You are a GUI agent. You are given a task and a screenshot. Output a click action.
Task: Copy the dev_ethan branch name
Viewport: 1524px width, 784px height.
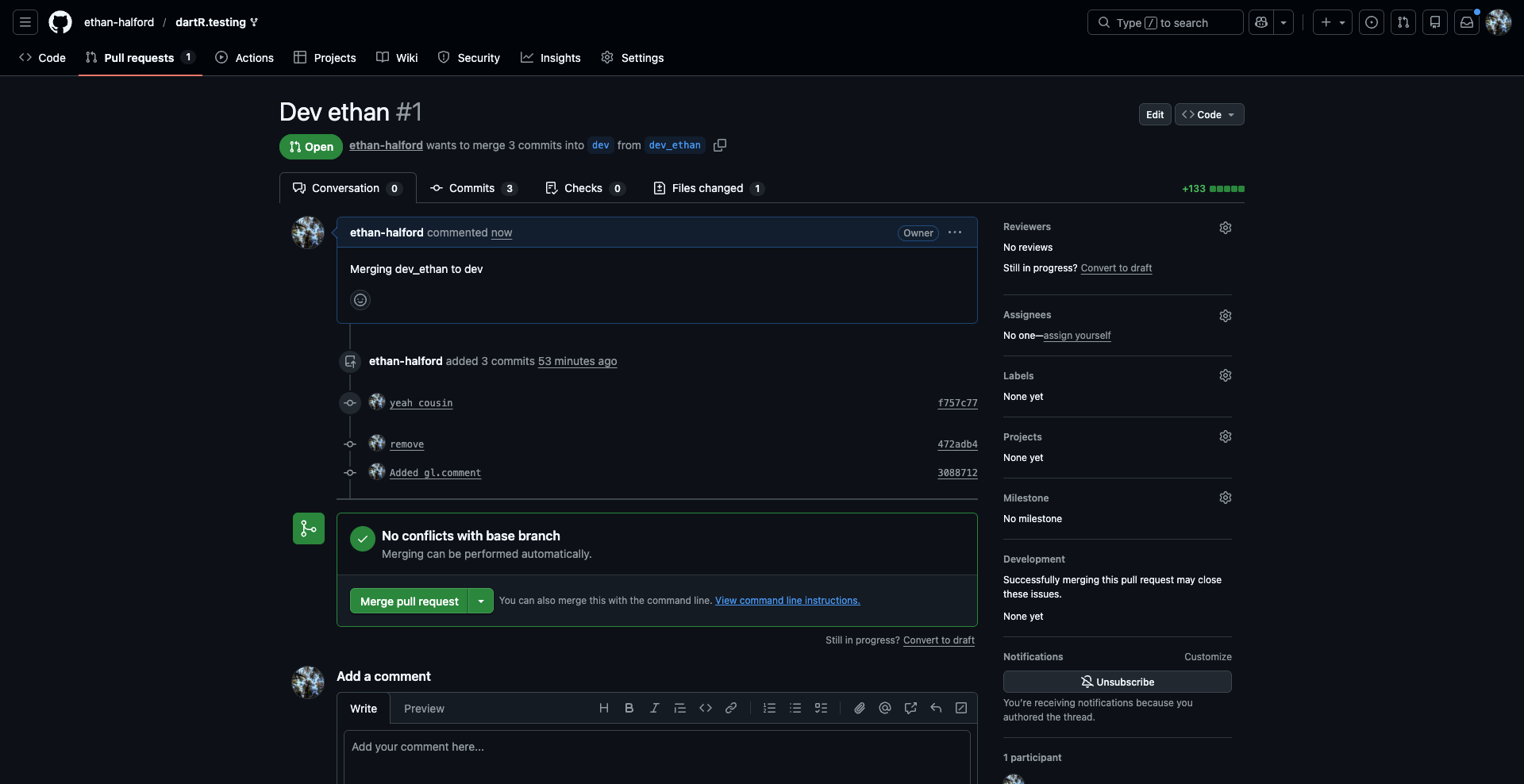(720, 145)
